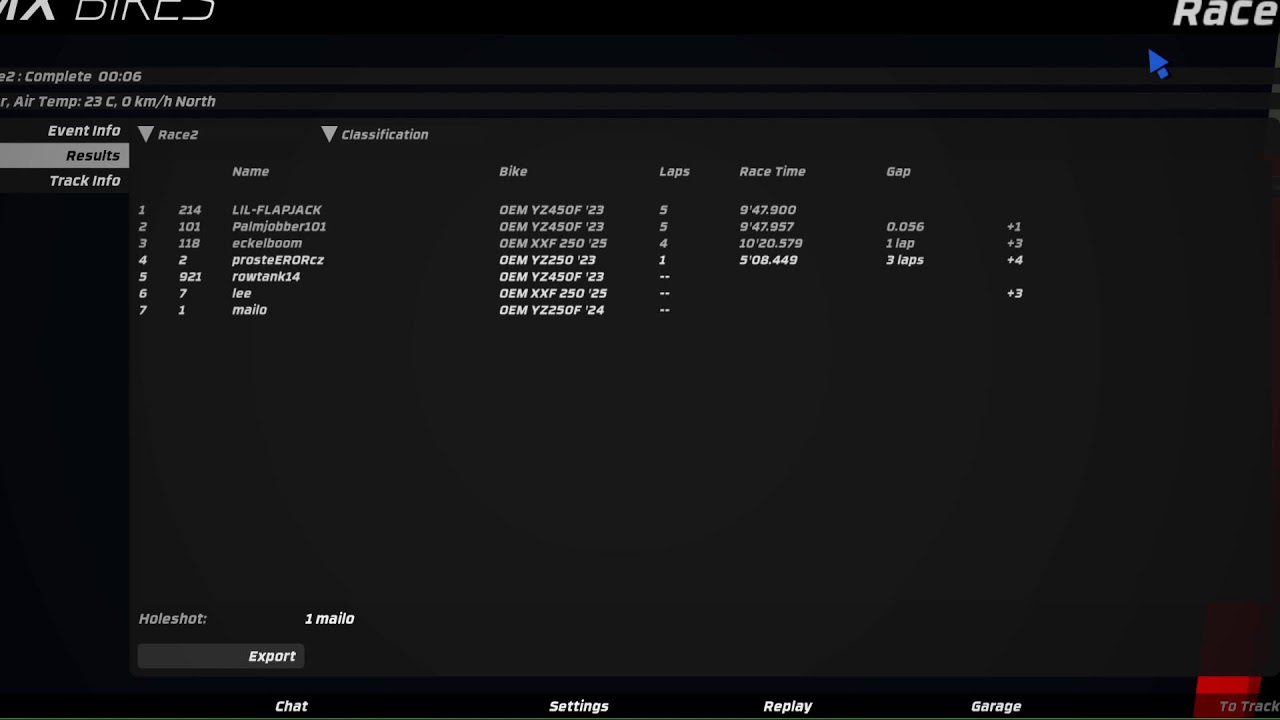Click bike OEM XXF 250 '25 for eckelboom
Viewport: 1280px width, 720px height.
pyautogui.click(x=553, y=243)
